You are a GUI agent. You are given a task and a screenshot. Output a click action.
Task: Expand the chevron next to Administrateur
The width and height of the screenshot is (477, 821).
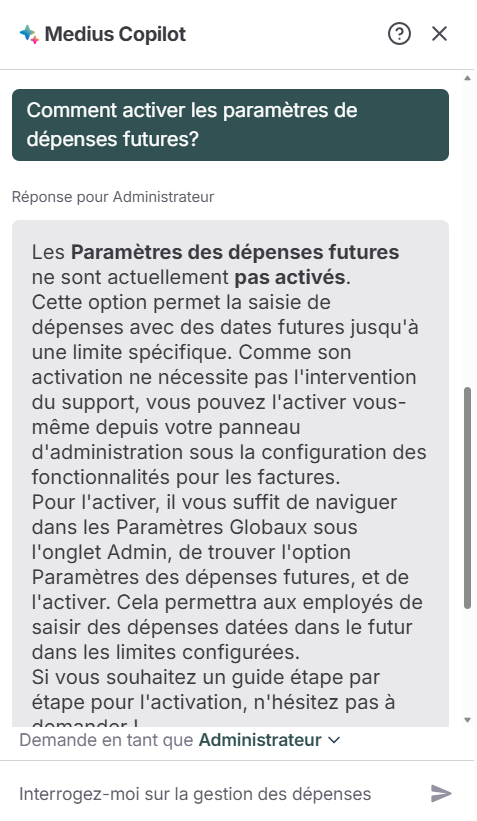pyautogui.click(x=334, y=740)
